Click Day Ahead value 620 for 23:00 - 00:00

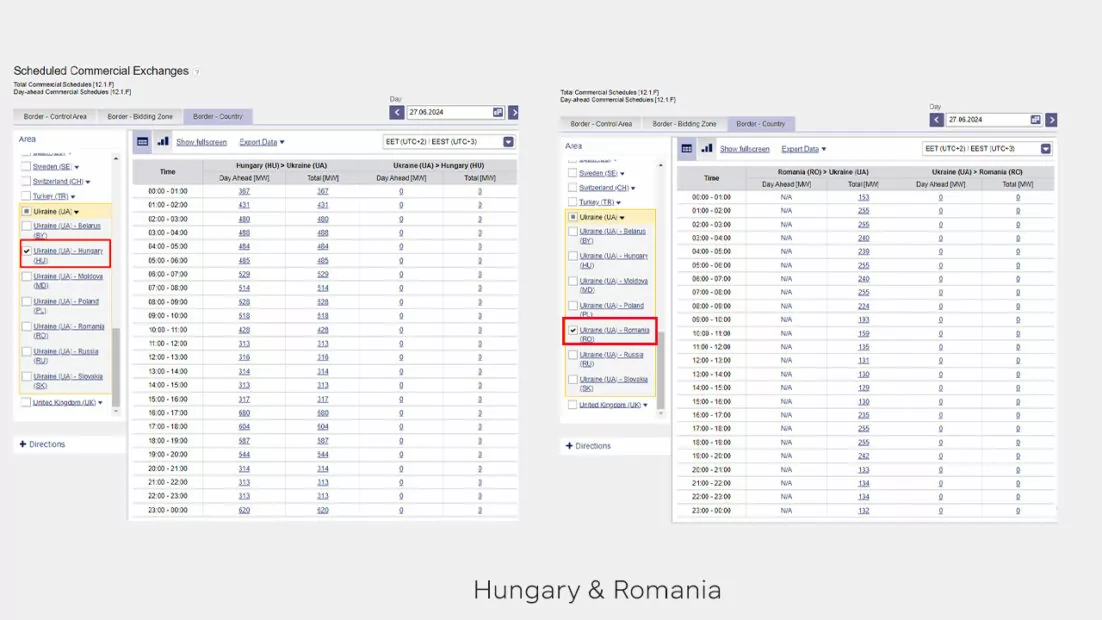pyautogui.click(x=244, y=510)
